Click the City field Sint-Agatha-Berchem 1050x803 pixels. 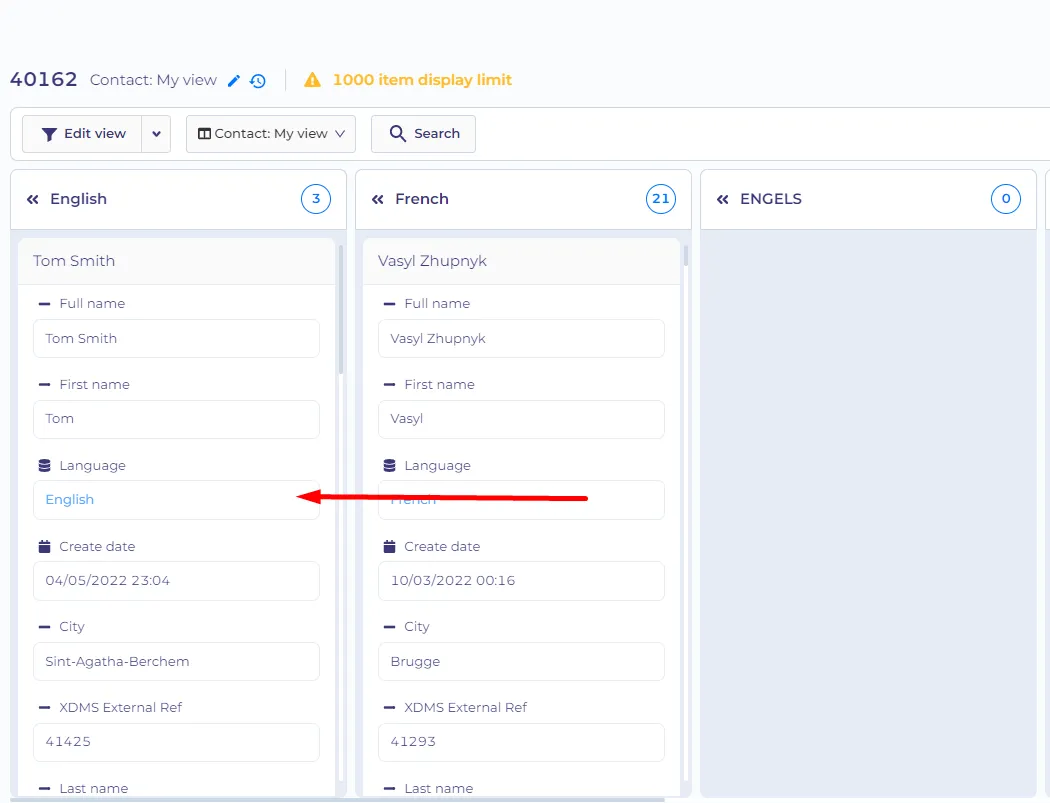(176, 662)
